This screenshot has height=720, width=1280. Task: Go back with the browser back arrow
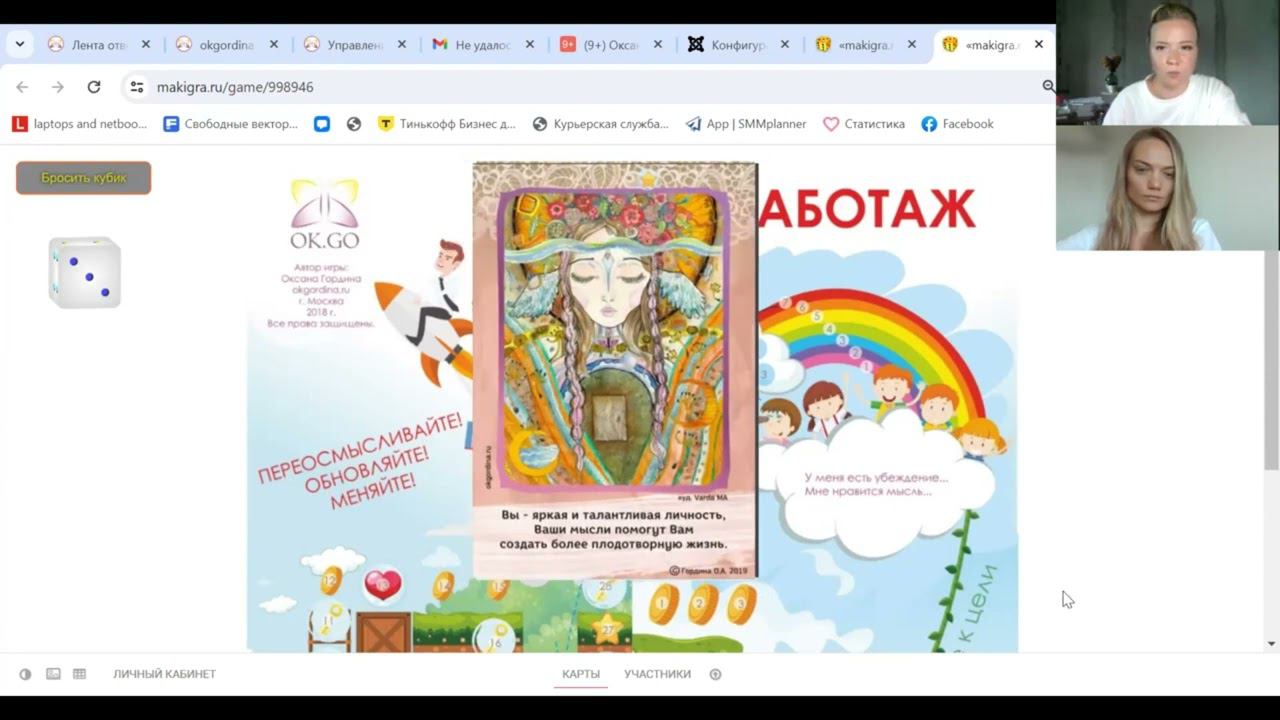tap(22, 87)
